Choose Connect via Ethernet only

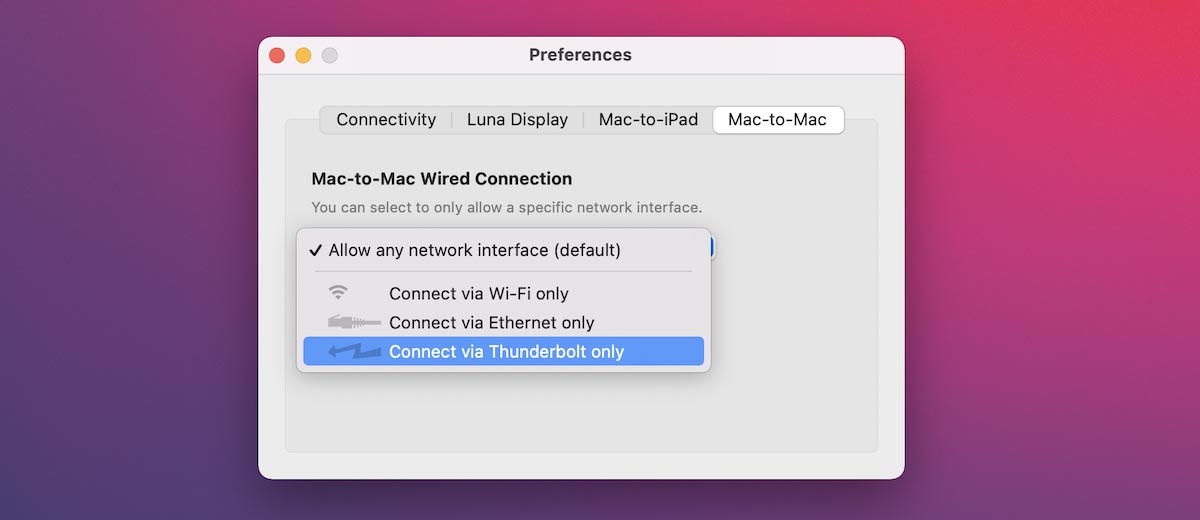pyautogui.click(x=491, y=322)
